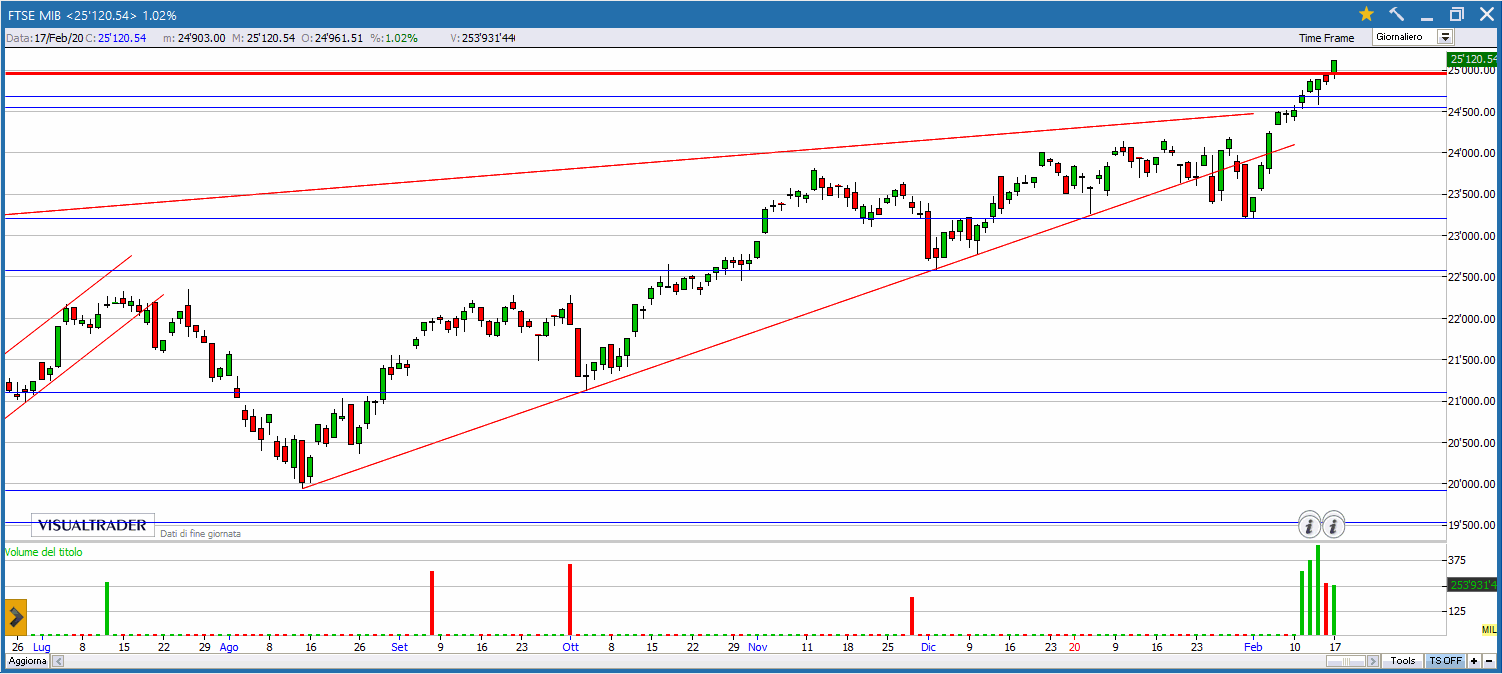Click the minimum value m: 24'903.00
This screenshot has height=674, width=1502.
194,38
